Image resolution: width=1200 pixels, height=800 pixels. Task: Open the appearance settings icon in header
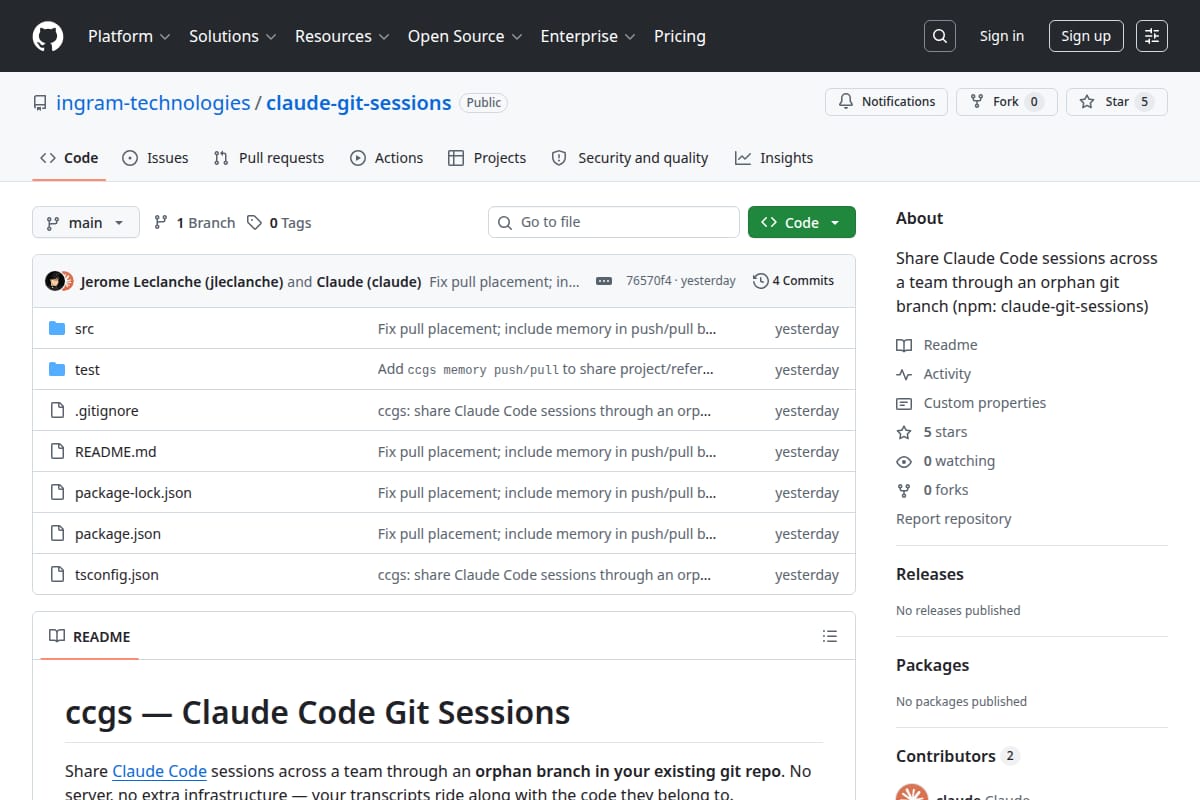coord(1152,36)
